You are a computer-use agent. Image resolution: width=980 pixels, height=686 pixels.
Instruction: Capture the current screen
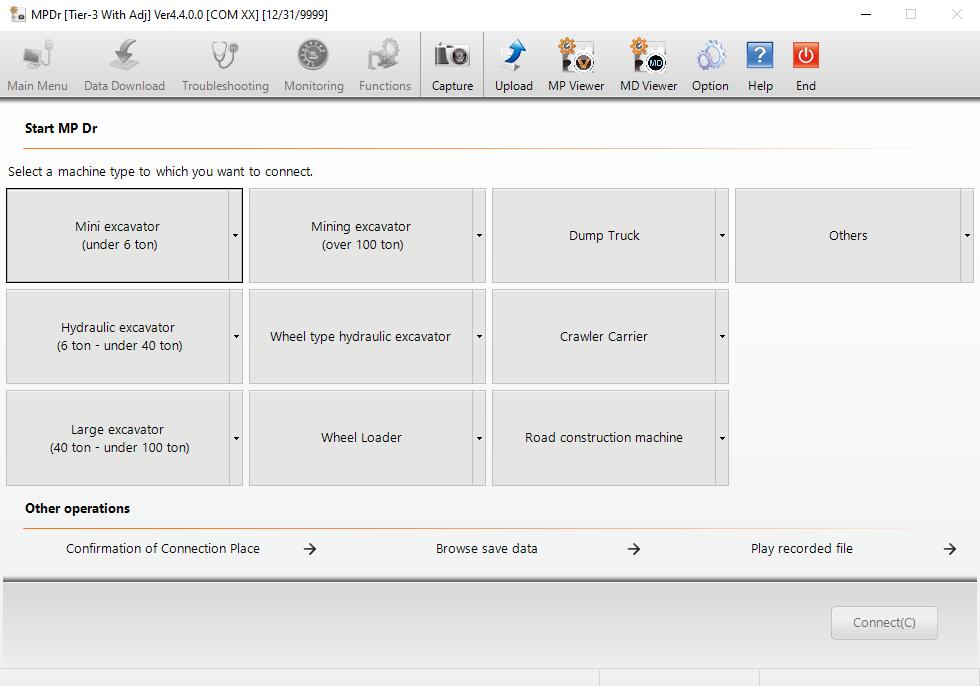(452, 62)
